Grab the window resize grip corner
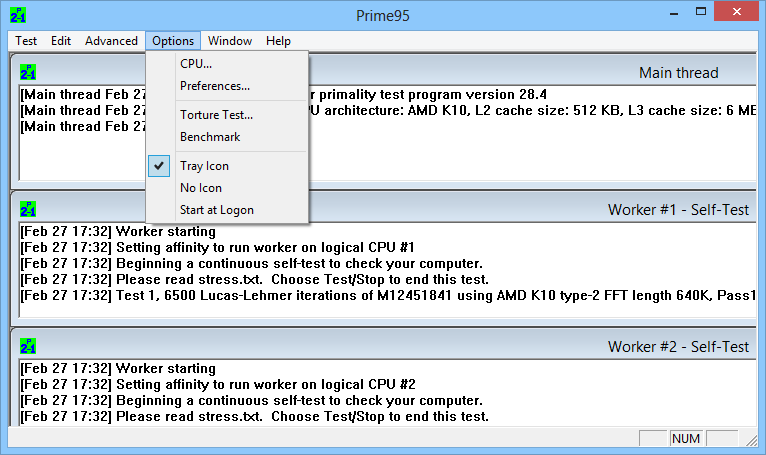766x455 pixels. 751,440
